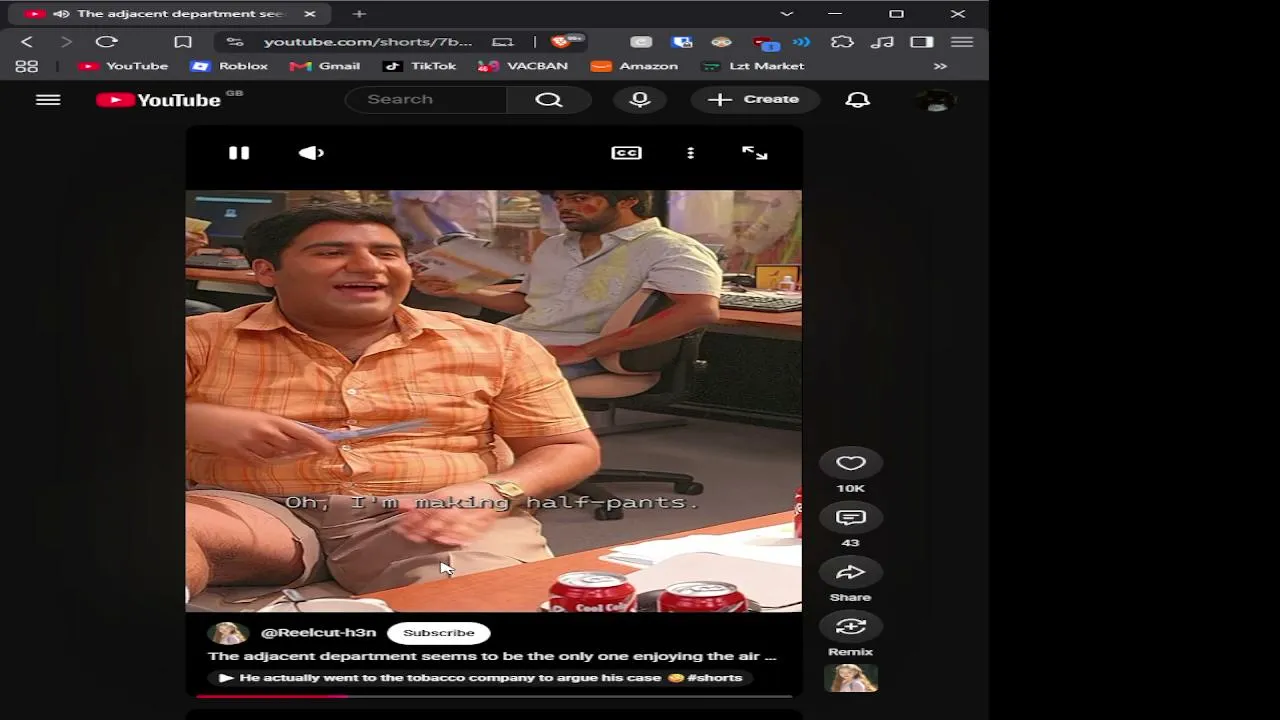This screenshot has height=720, width=1280.
Task: Toggle closed captions on the Short
Action: coord(626,153)
